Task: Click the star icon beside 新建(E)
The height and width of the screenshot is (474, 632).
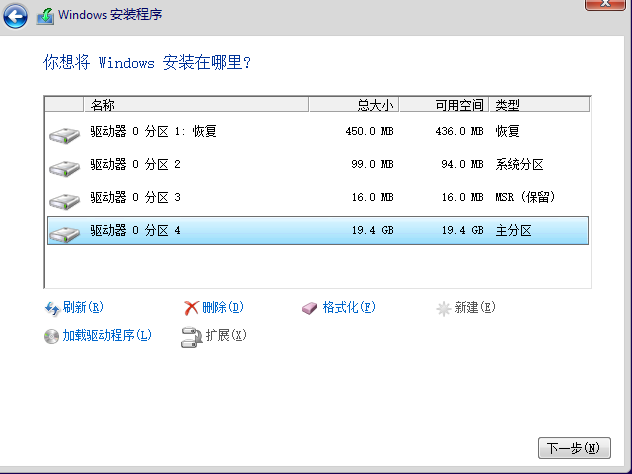Action: click(443, 309)
